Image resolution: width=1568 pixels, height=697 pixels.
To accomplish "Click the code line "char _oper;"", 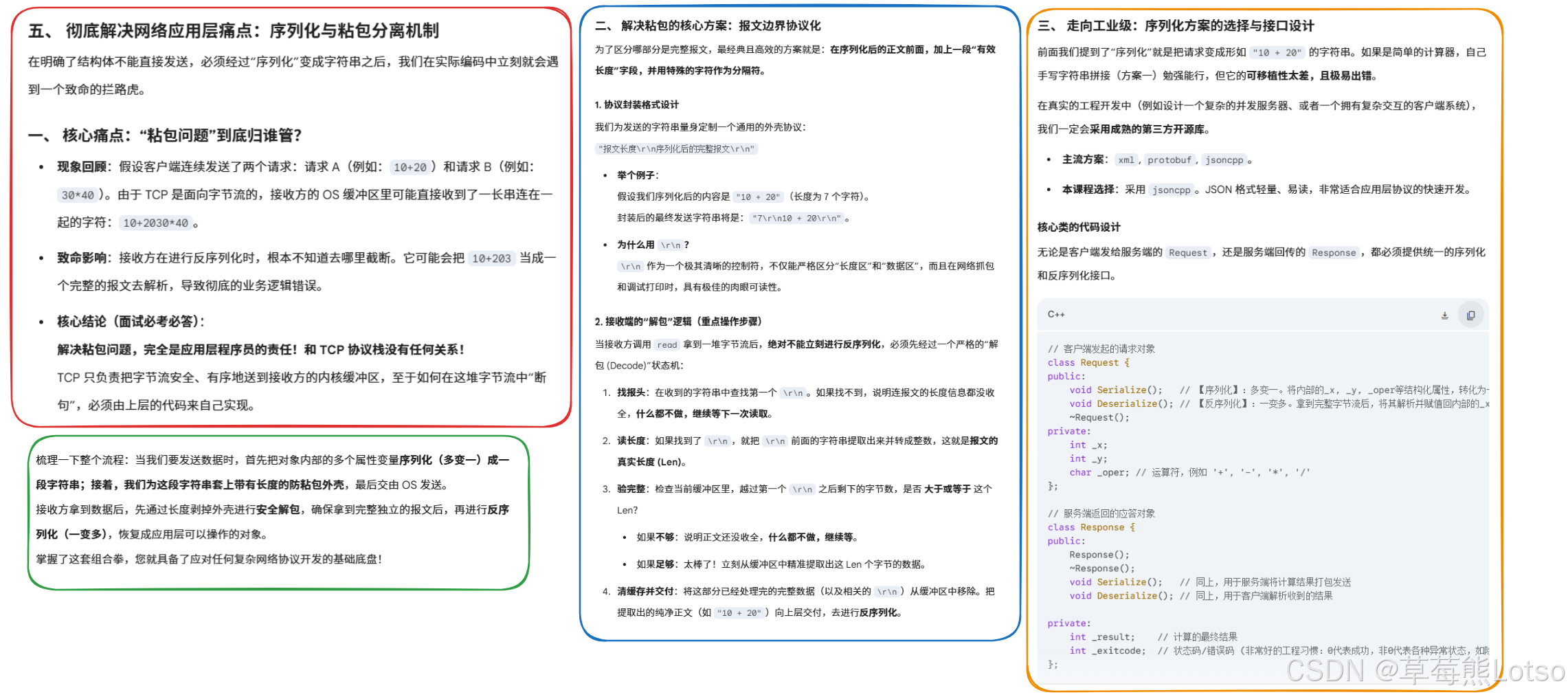I will (1099, 473).
